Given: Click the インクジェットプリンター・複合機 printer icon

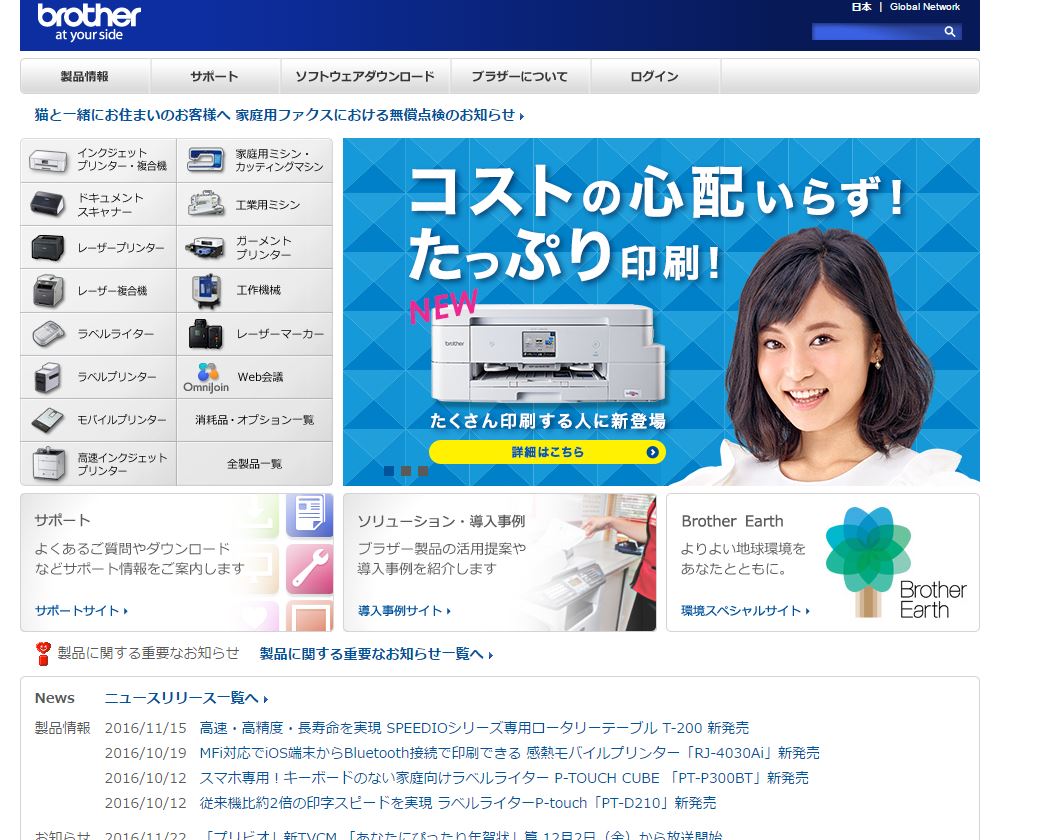Looking at the screenshot, I should pyautogui.click(x=48, y=161).
